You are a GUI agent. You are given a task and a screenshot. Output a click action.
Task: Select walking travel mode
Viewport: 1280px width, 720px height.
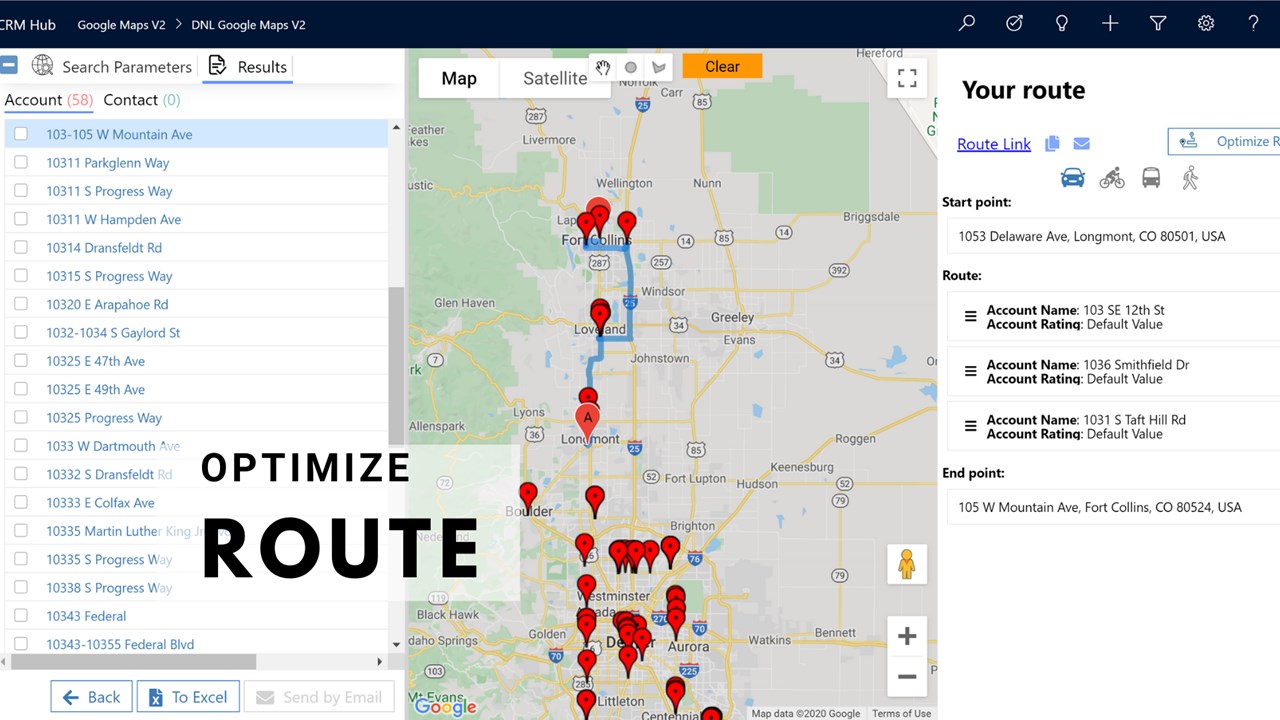pos(1190,178)
